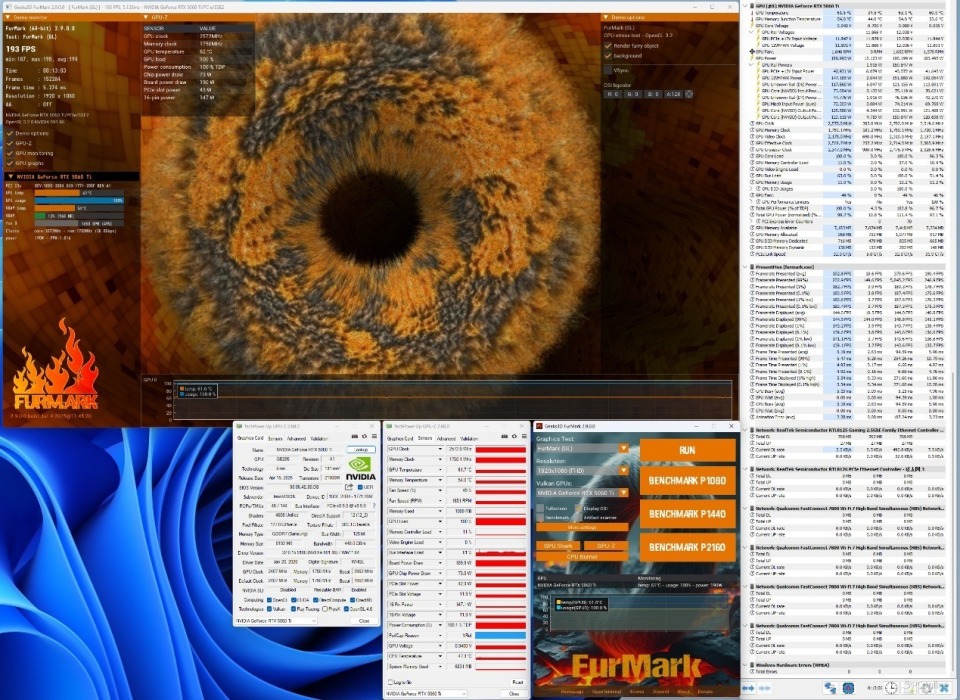Image resolution: width=960 pixels, height=700 pixels.
Task: Enable the Log to file checkbox in GPU-Z Sensors
Action: click(x=391, y=682)
